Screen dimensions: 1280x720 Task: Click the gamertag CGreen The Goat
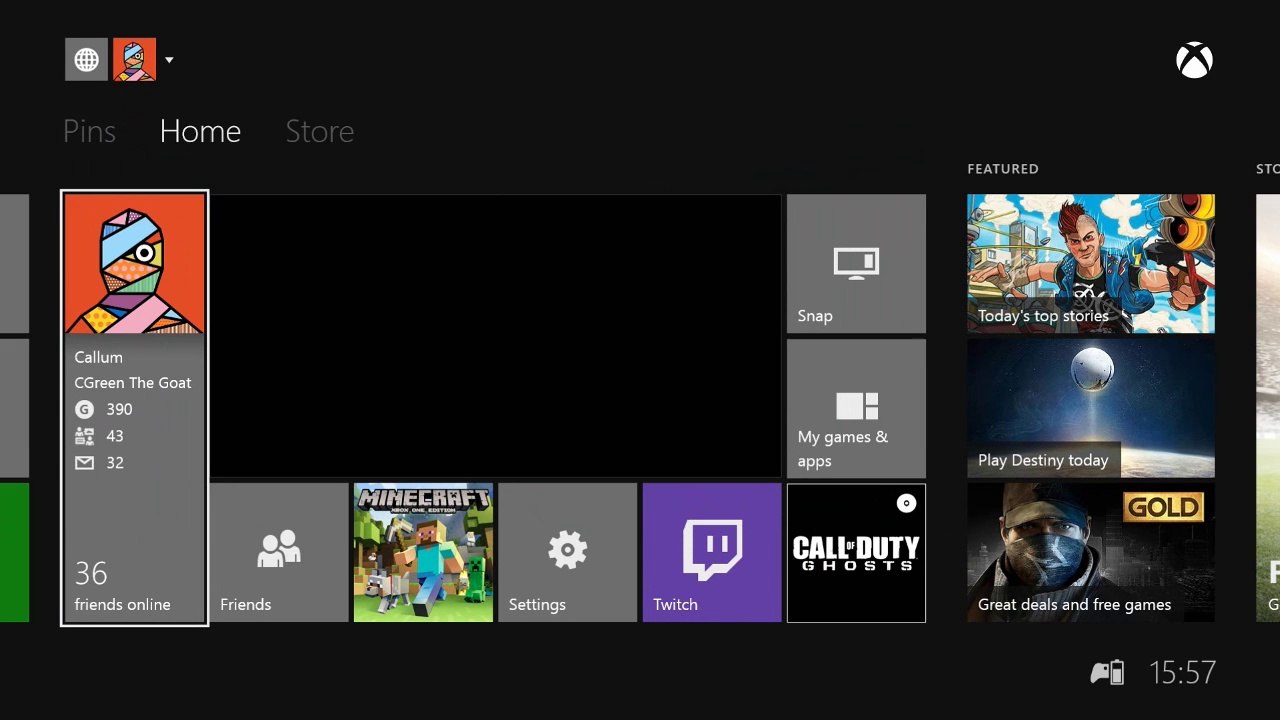133,383
